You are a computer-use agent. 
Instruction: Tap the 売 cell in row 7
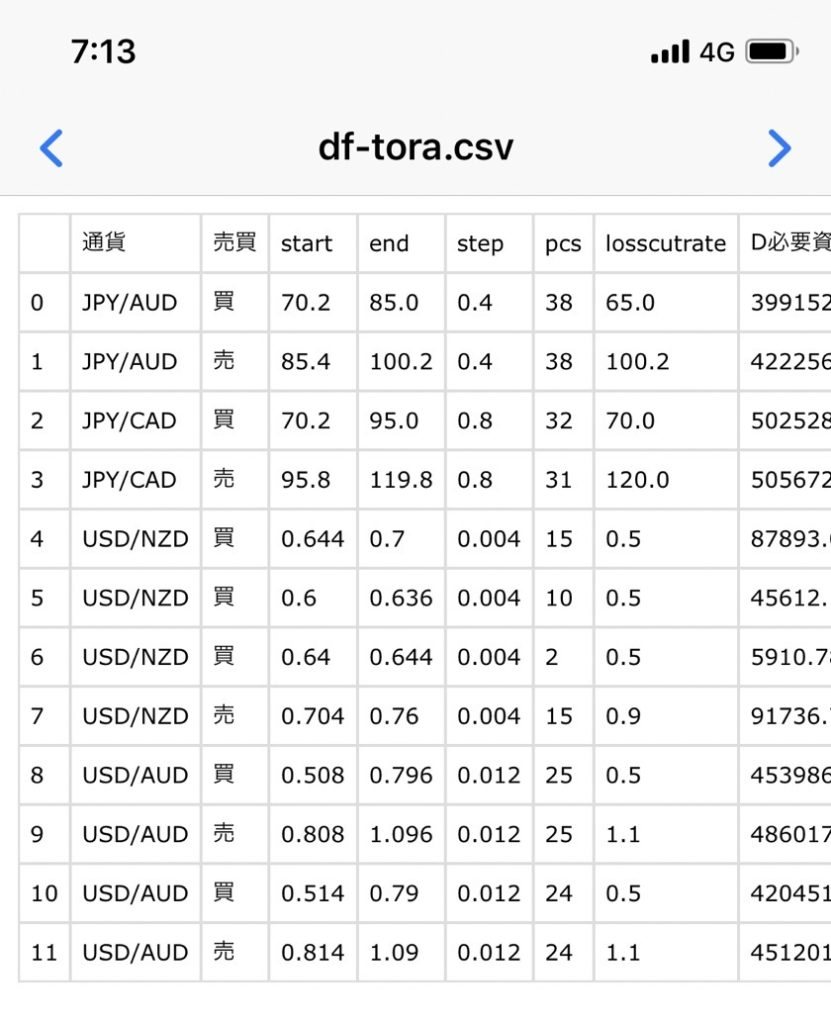pos(224,716)
